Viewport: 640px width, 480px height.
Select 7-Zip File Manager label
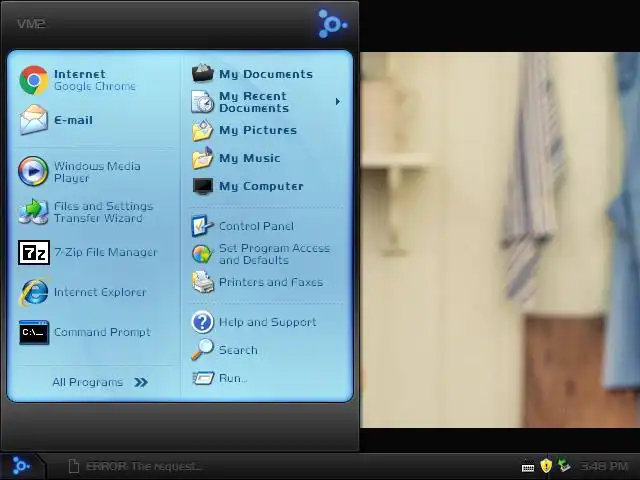[x=105, y=252]
